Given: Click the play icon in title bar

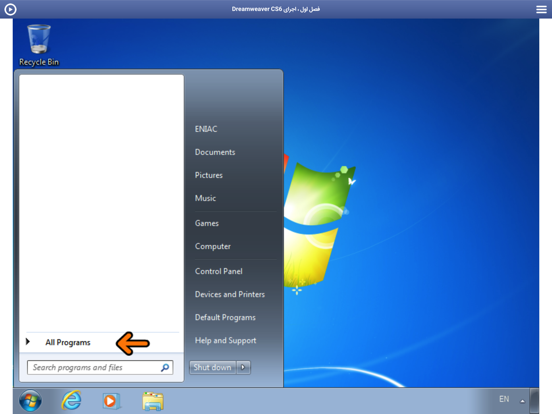Looking at the screenshot, I should coord(10,9).
